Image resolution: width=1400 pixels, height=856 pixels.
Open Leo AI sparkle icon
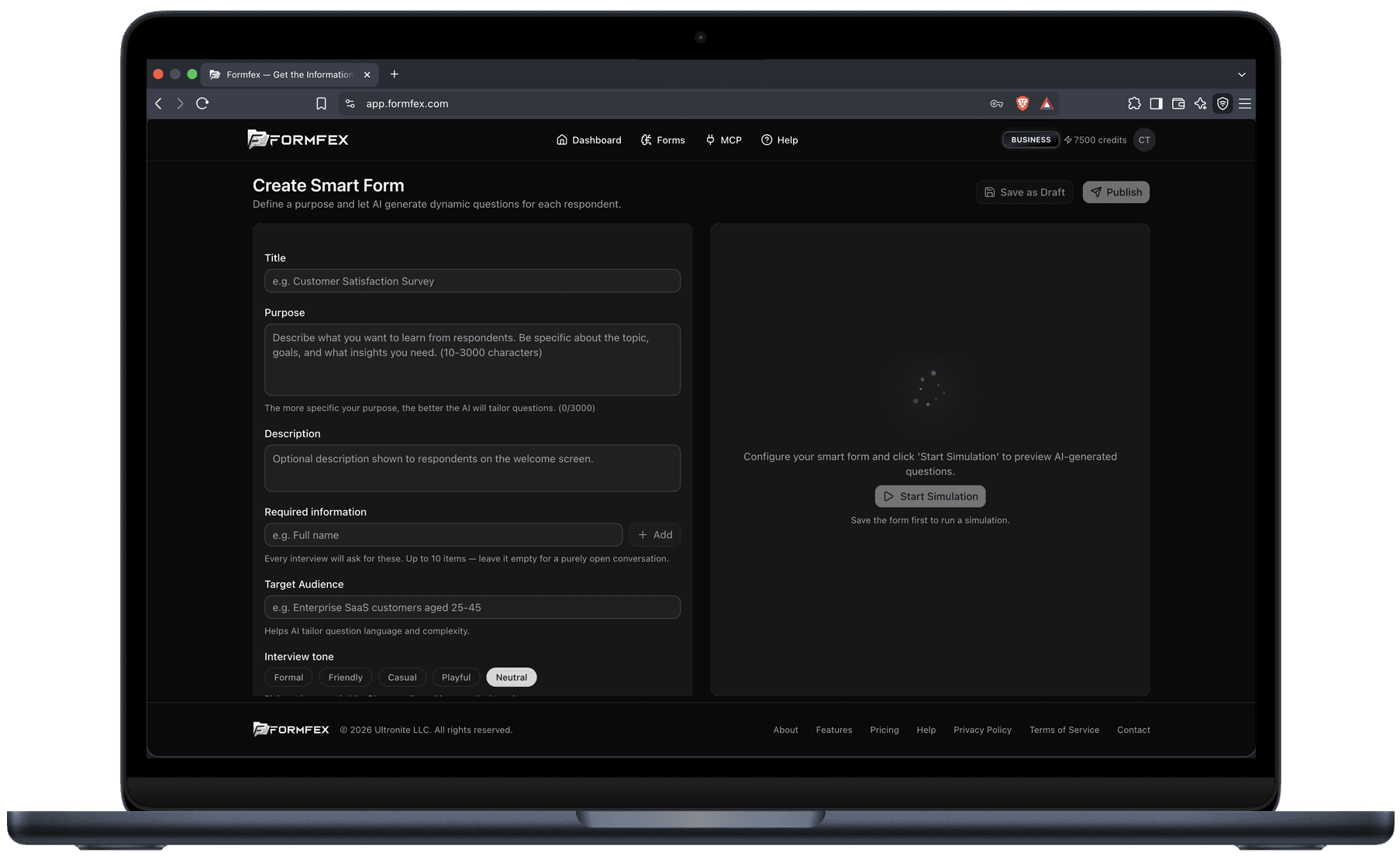point(1200,104)
